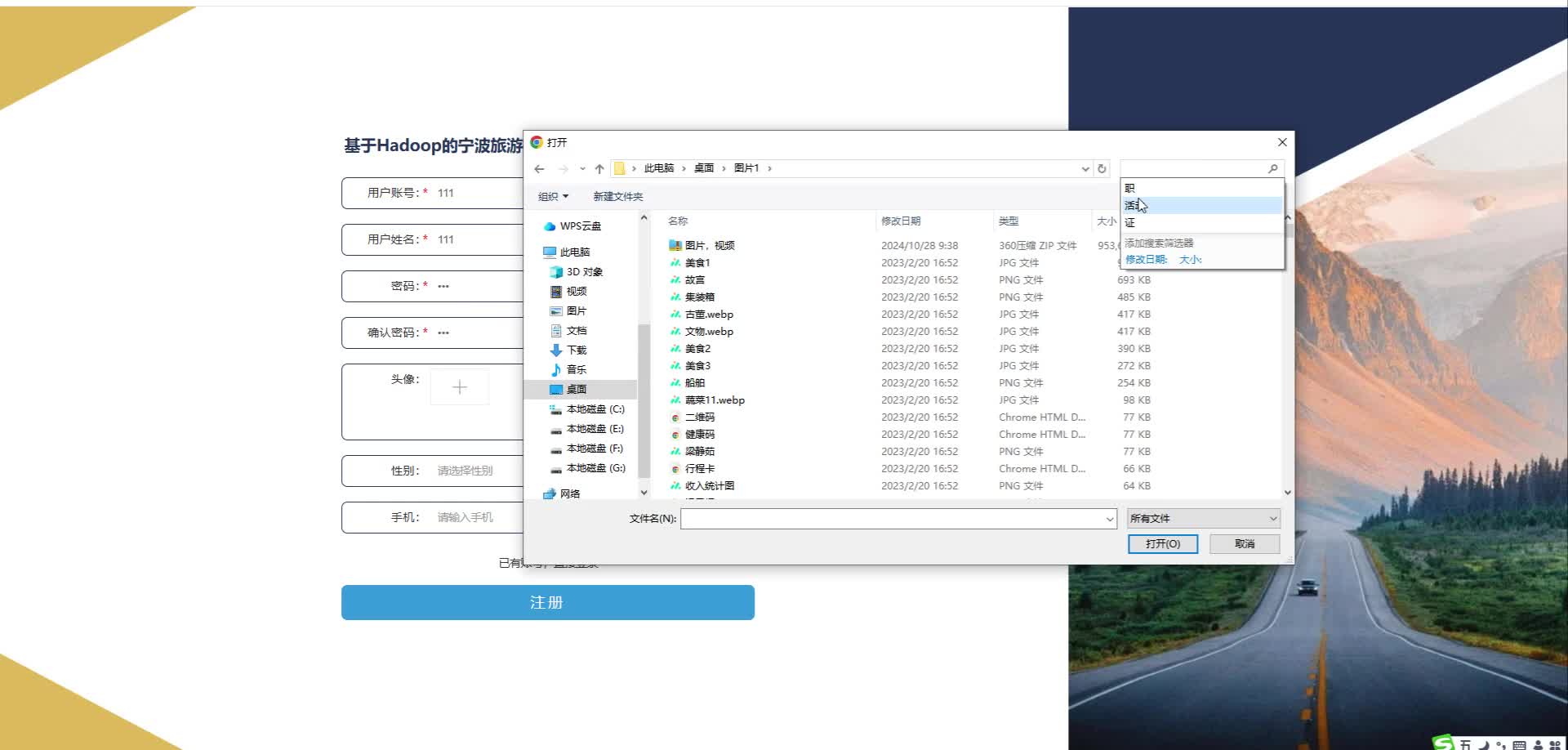
Task: Click the 取消 button
Action: (1245, 544)
